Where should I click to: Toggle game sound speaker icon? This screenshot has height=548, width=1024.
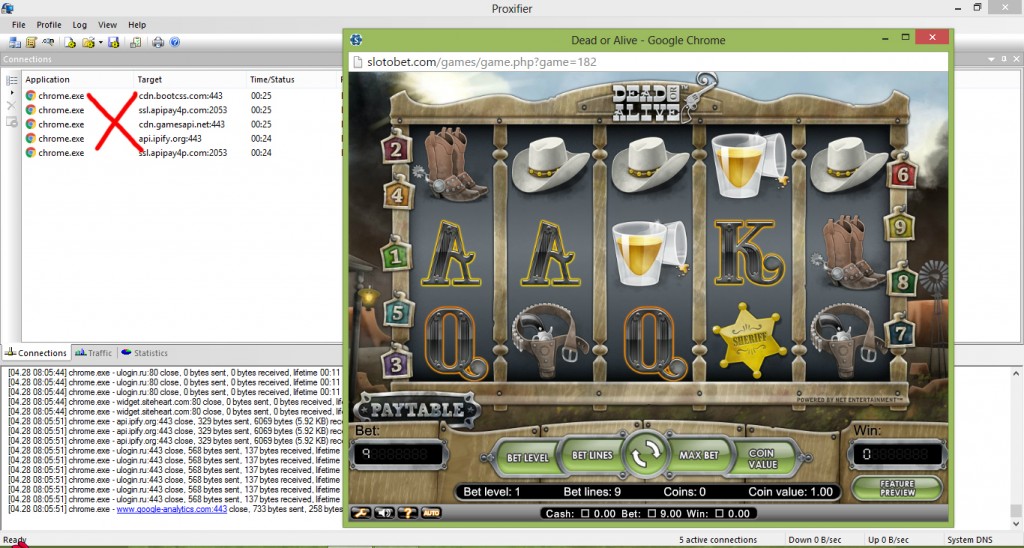(384, 513)
